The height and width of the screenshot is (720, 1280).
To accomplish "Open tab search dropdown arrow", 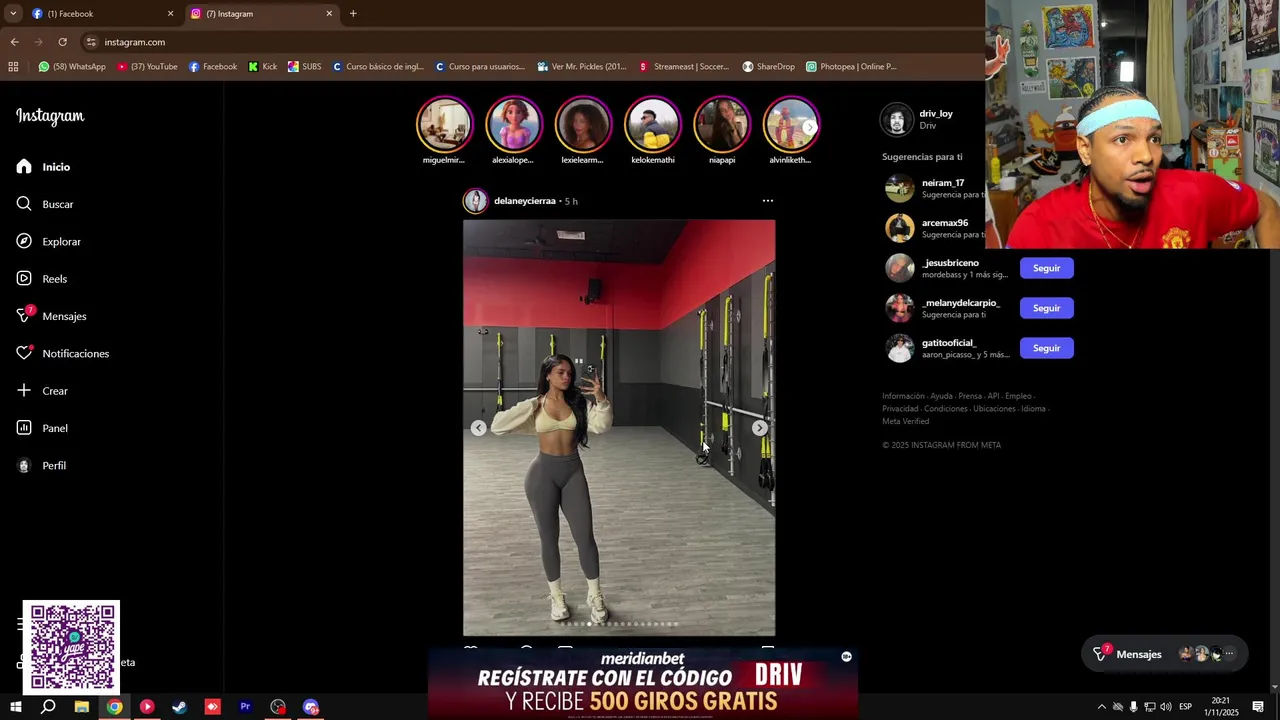I will point(12,14).
